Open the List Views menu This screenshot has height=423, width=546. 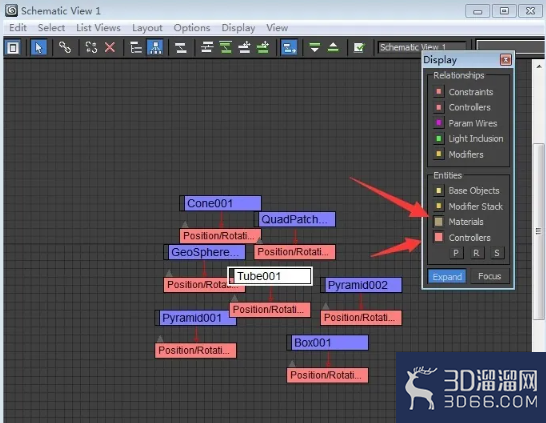point(98,28)
